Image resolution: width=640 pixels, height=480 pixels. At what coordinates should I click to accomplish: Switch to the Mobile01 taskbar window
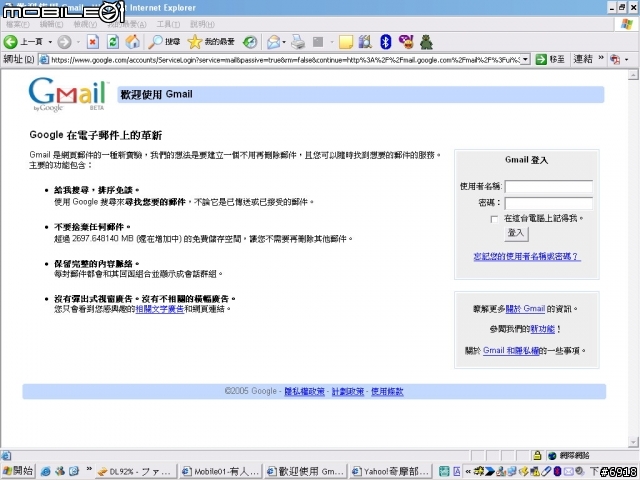pos(221,471)
